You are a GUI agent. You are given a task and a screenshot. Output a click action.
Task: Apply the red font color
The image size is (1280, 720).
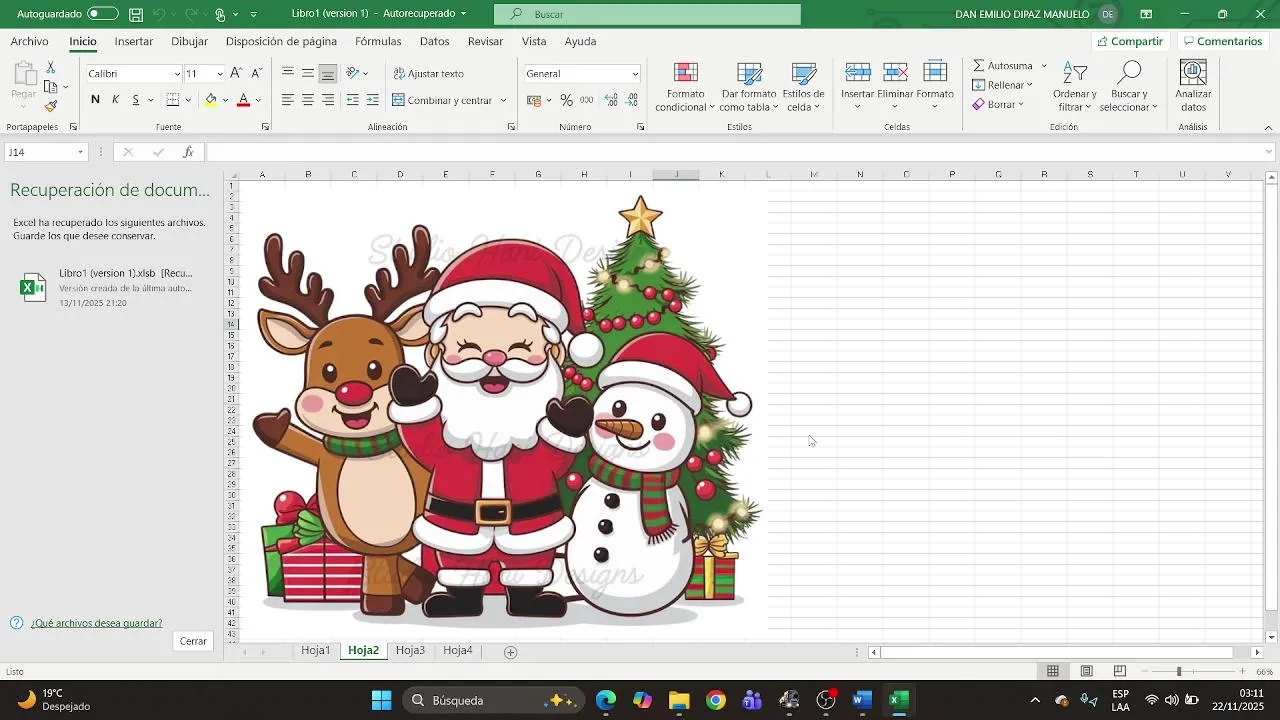243,100
